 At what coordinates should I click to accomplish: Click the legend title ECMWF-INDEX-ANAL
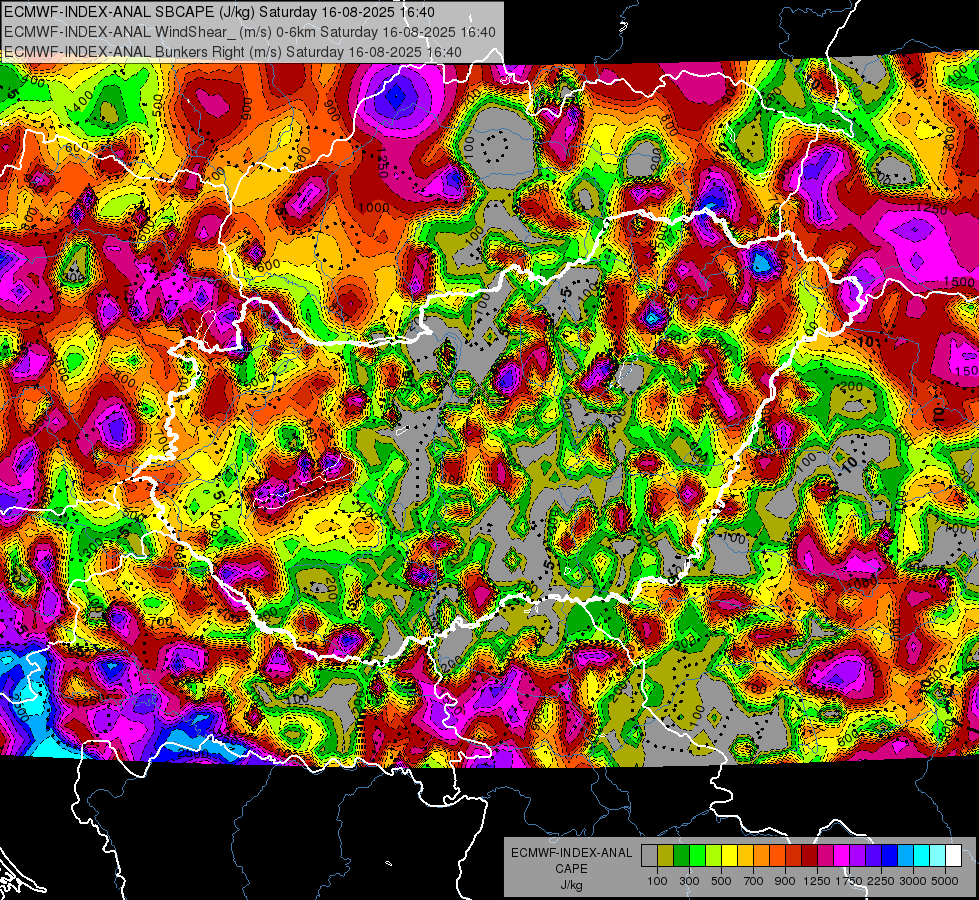pos(571,853)
